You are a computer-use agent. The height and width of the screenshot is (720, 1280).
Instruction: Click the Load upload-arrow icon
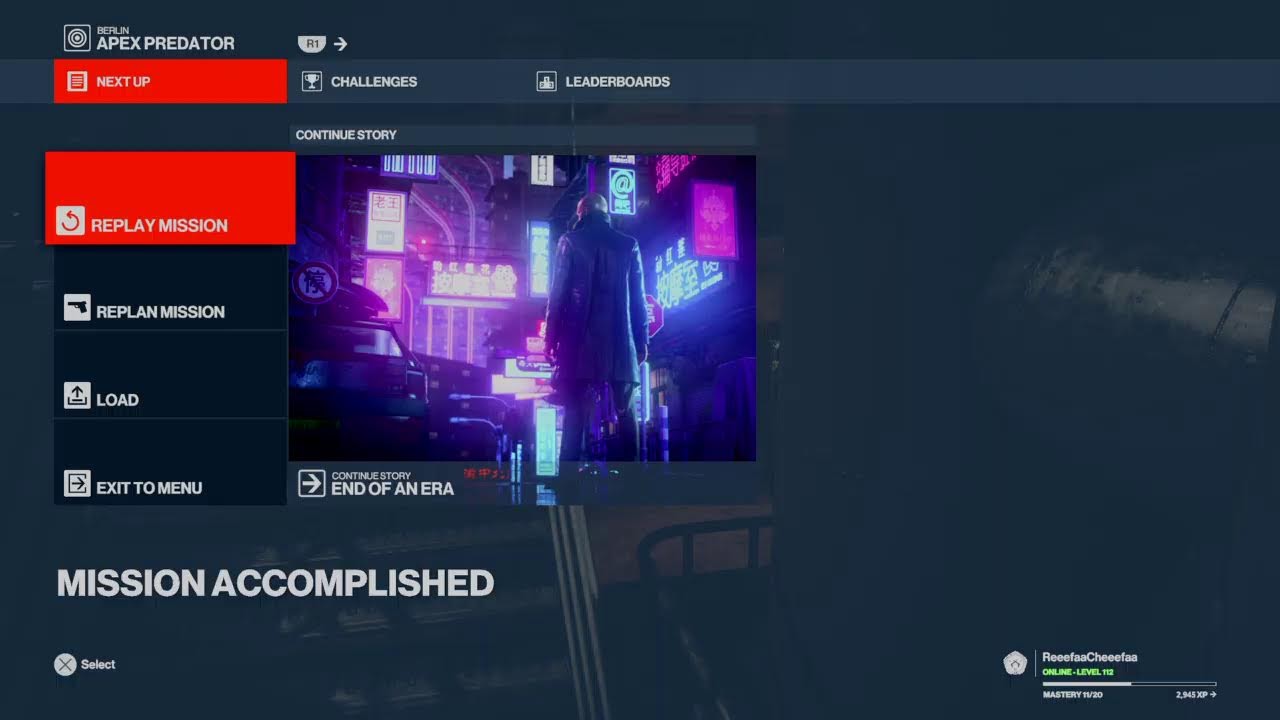tap(77, 395)
